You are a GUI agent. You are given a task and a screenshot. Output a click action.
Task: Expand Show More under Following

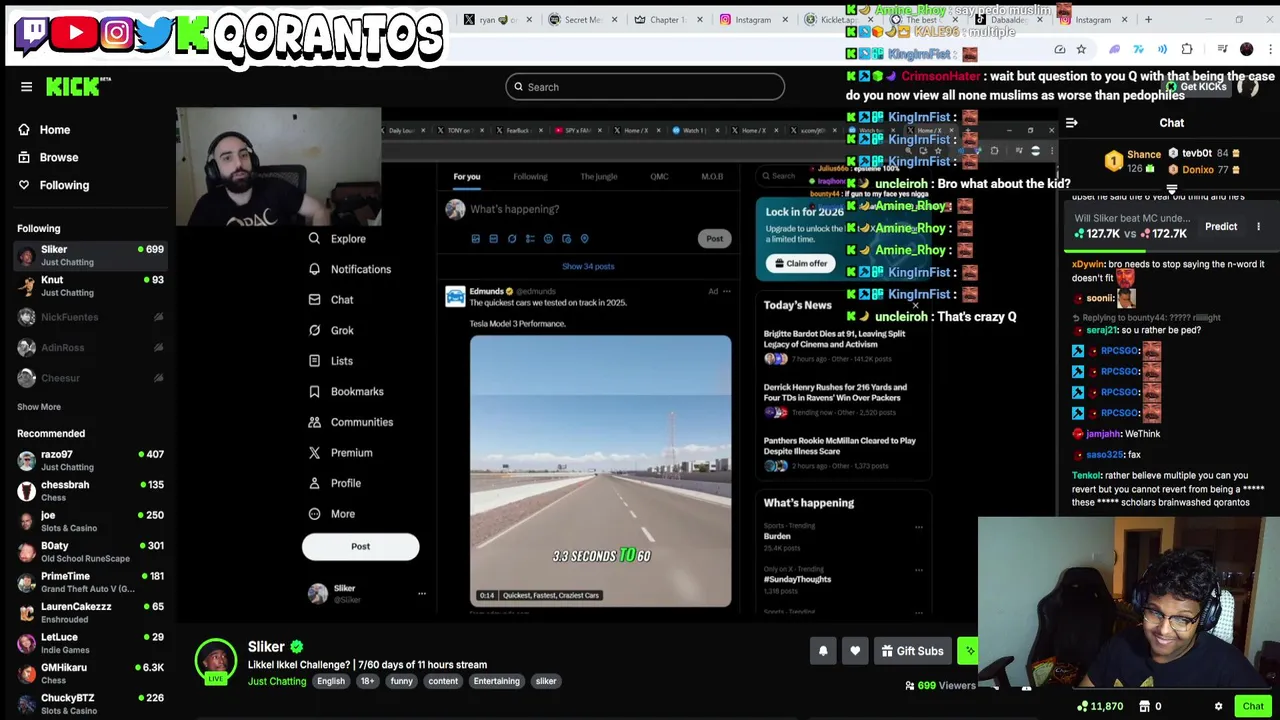pos(39,407)
